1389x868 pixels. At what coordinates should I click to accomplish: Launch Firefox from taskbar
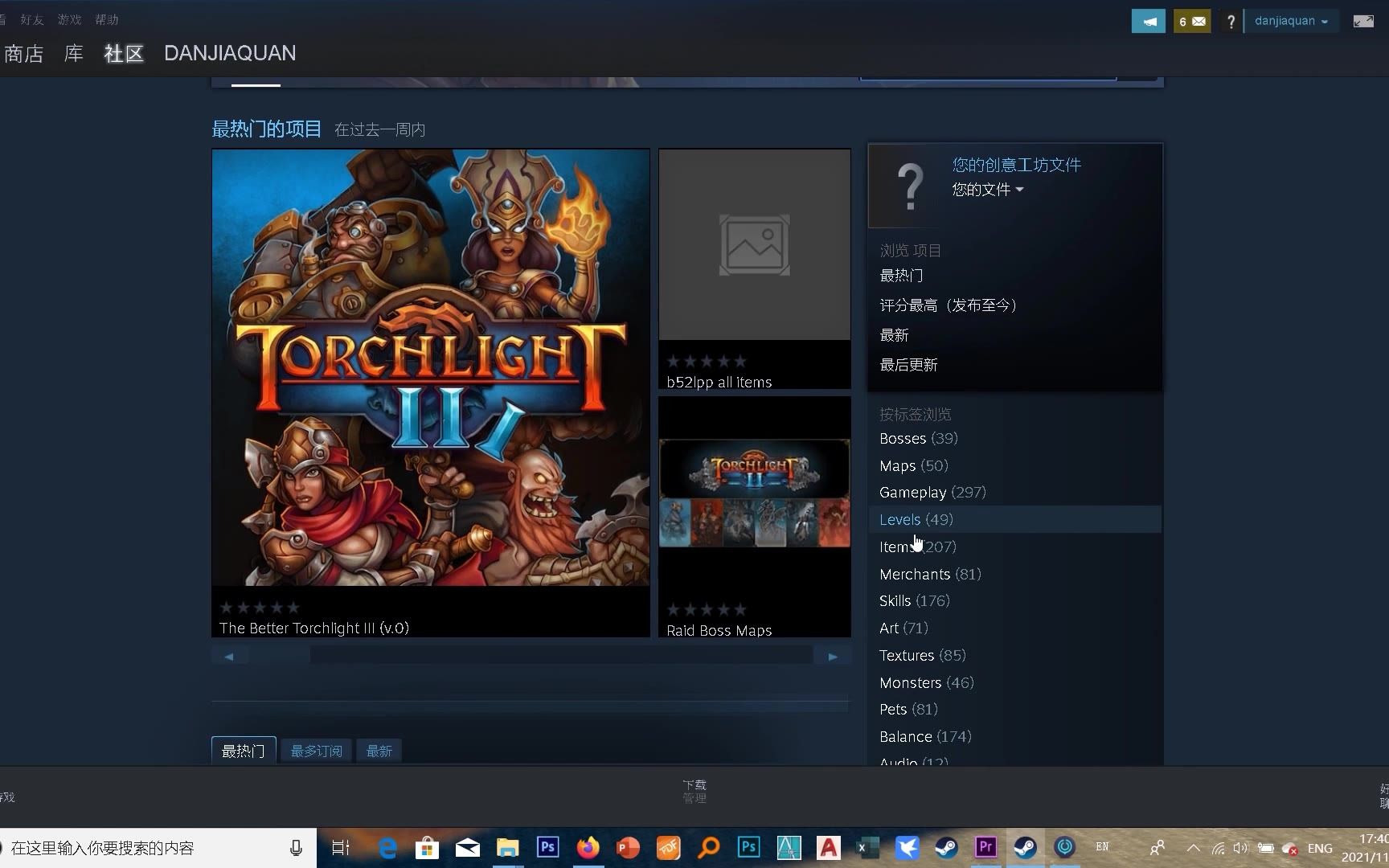588,847
